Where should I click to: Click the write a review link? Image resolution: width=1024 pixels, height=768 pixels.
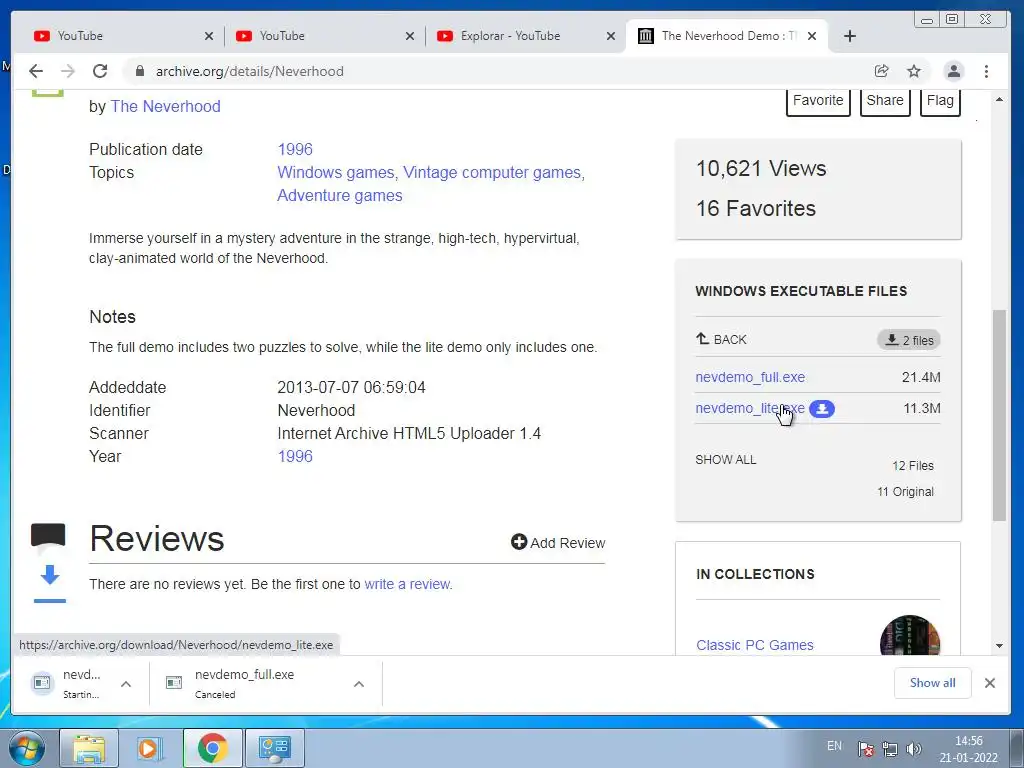[408, 584]
